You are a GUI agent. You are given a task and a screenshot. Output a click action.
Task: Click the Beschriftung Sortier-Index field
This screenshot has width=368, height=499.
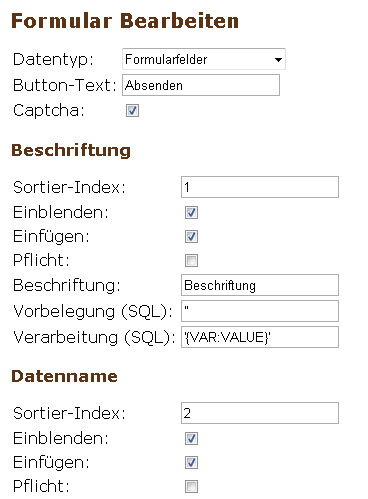pos(260,187)
